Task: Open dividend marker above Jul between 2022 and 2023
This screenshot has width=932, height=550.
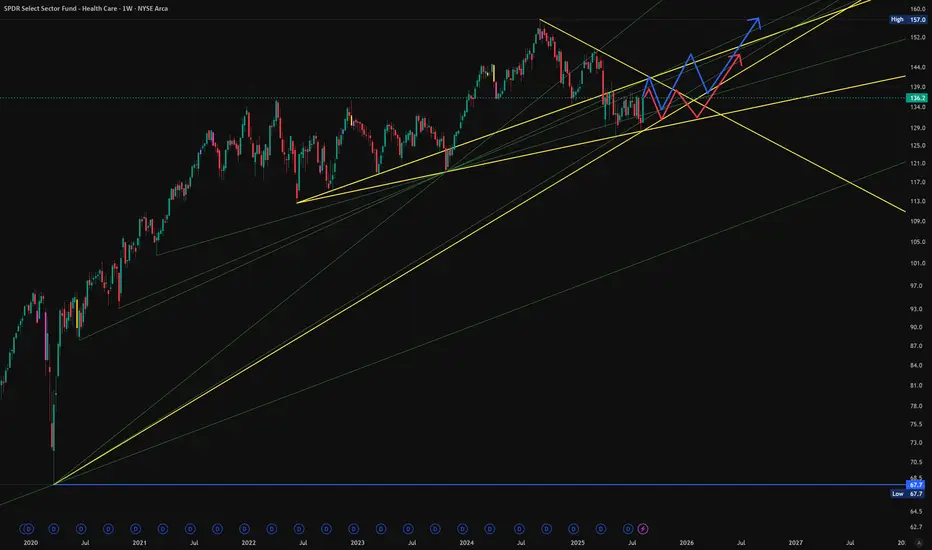Action: point(299,529)
